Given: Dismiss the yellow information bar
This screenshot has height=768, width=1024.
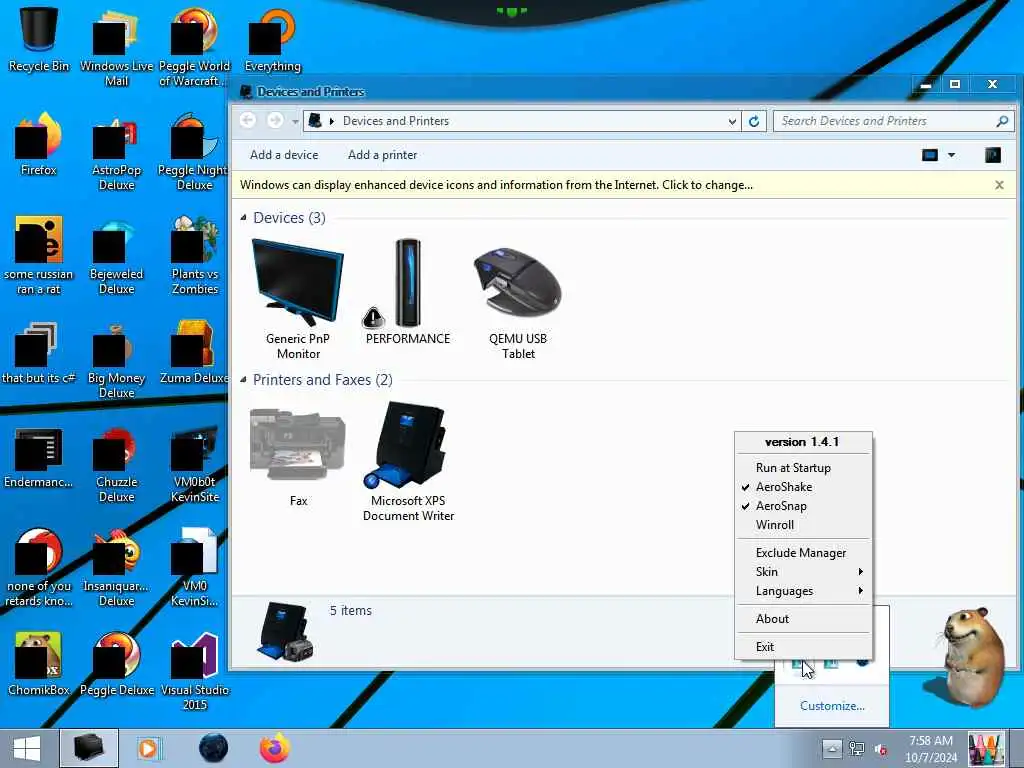Looking at the screenshot, I should 999,185.
